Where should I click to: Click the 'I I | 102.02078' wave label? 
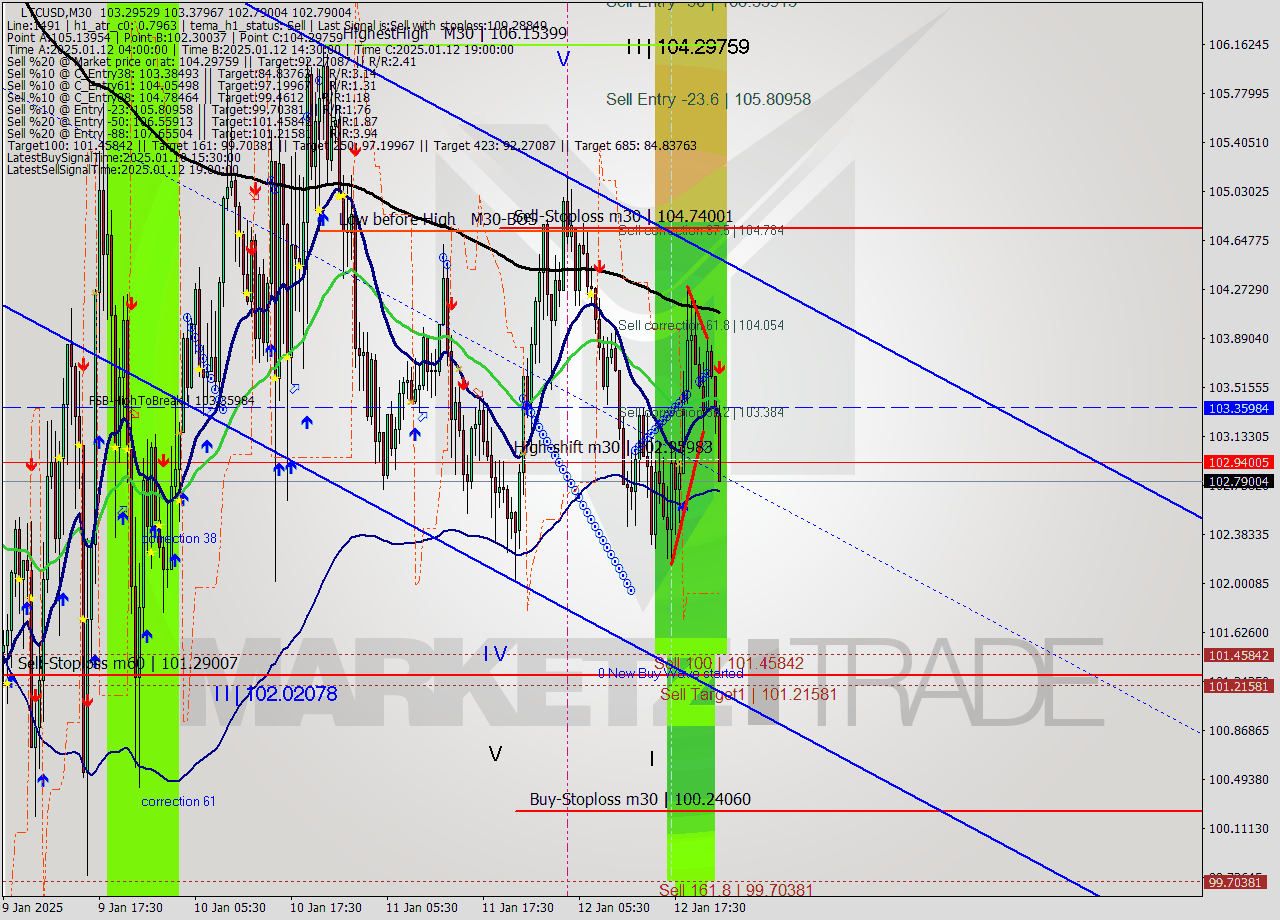point(275,693)
